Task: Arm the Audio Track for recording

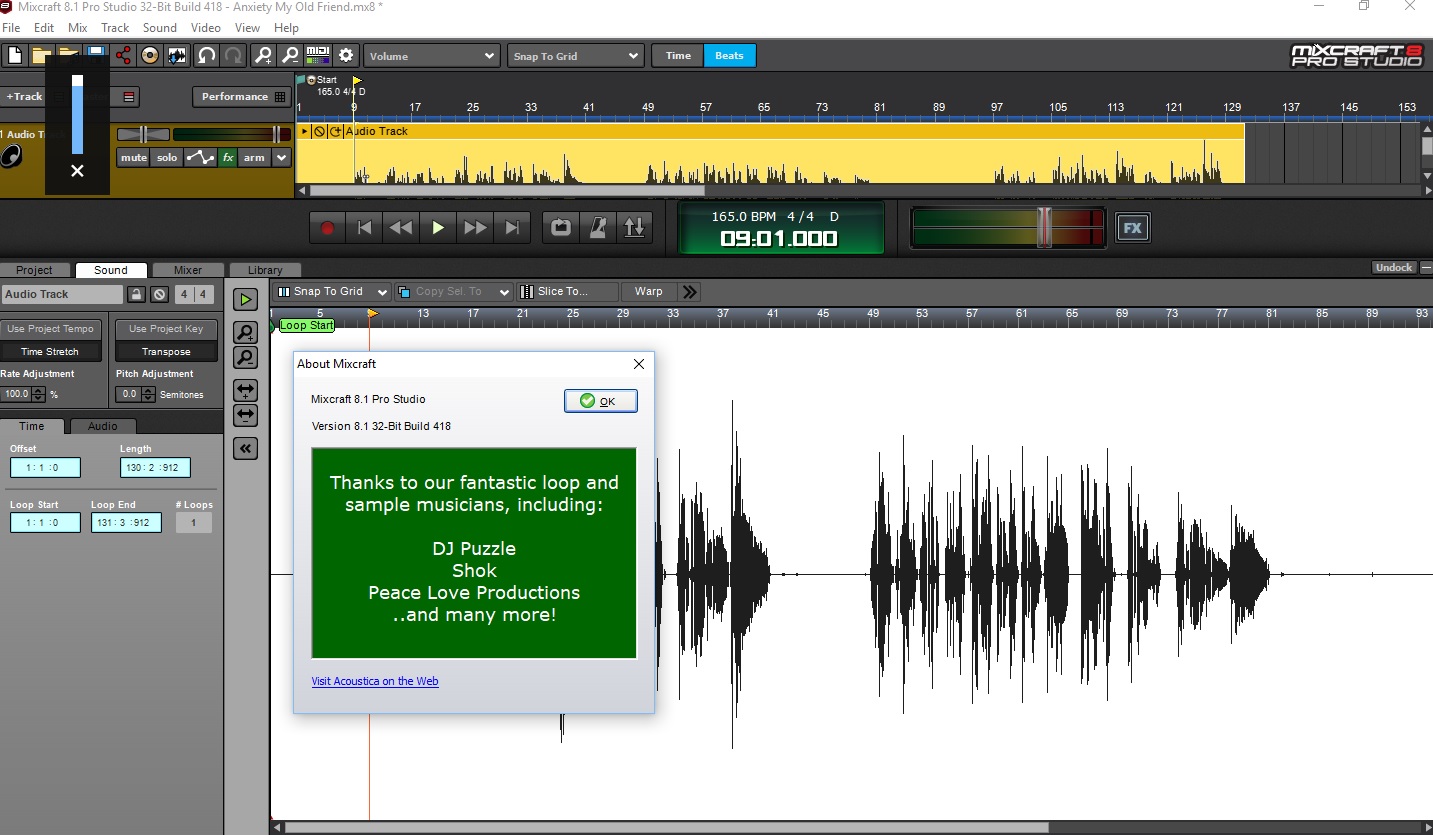Action: click(254, 158)
